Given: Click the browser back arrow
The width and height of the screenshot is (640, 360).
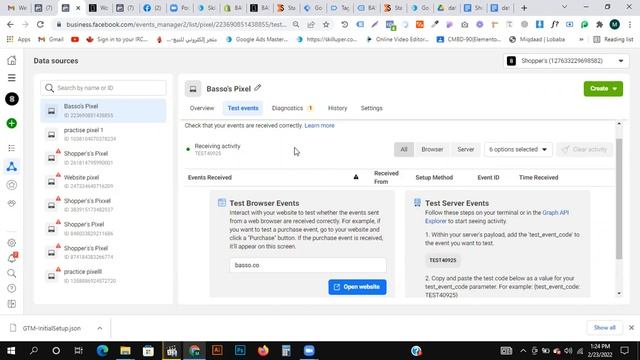Looking at the screenshot, I should 10,24.
